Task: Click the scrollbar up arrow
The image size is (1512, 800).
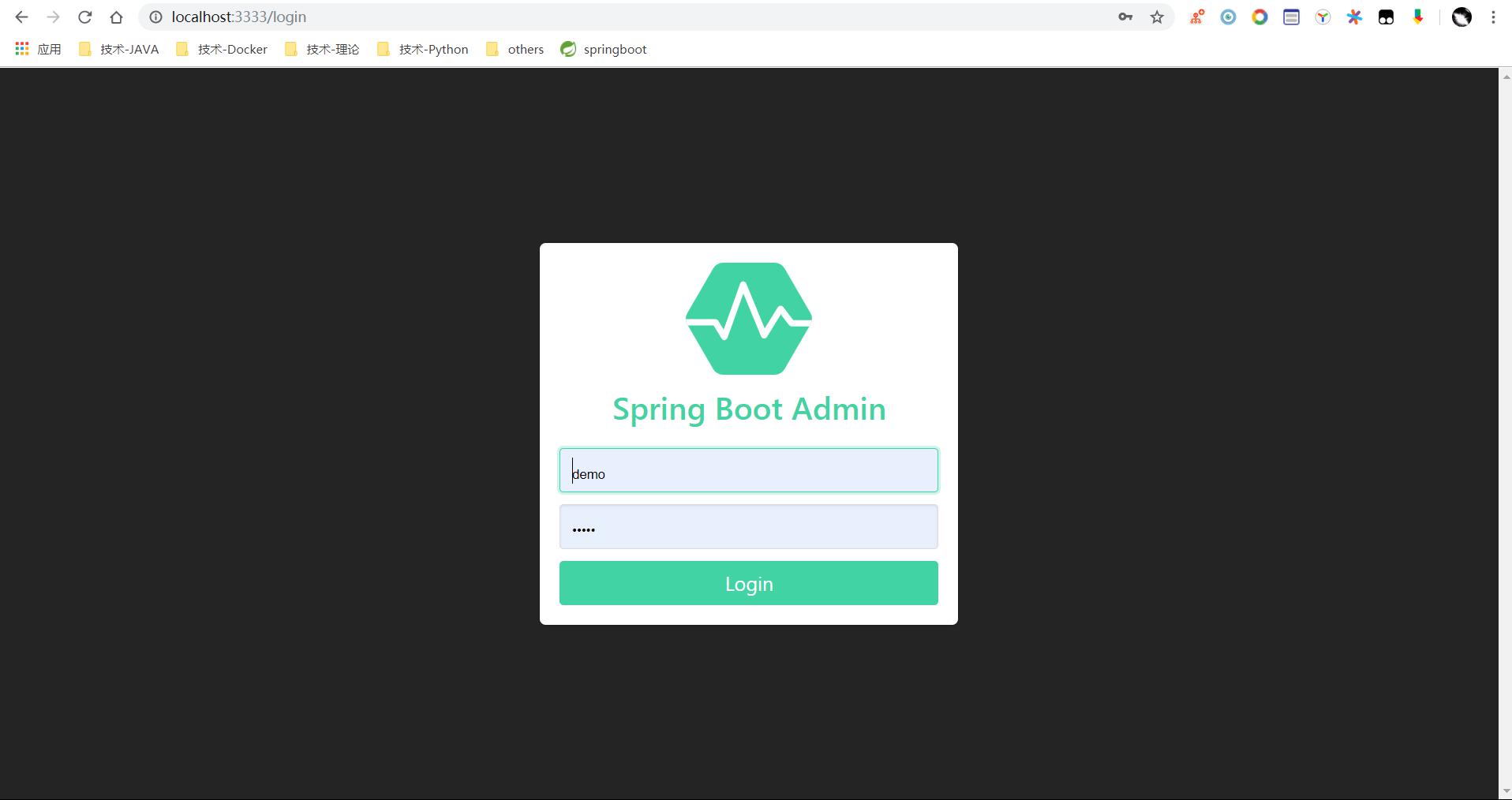Action: coord(1506,76)
